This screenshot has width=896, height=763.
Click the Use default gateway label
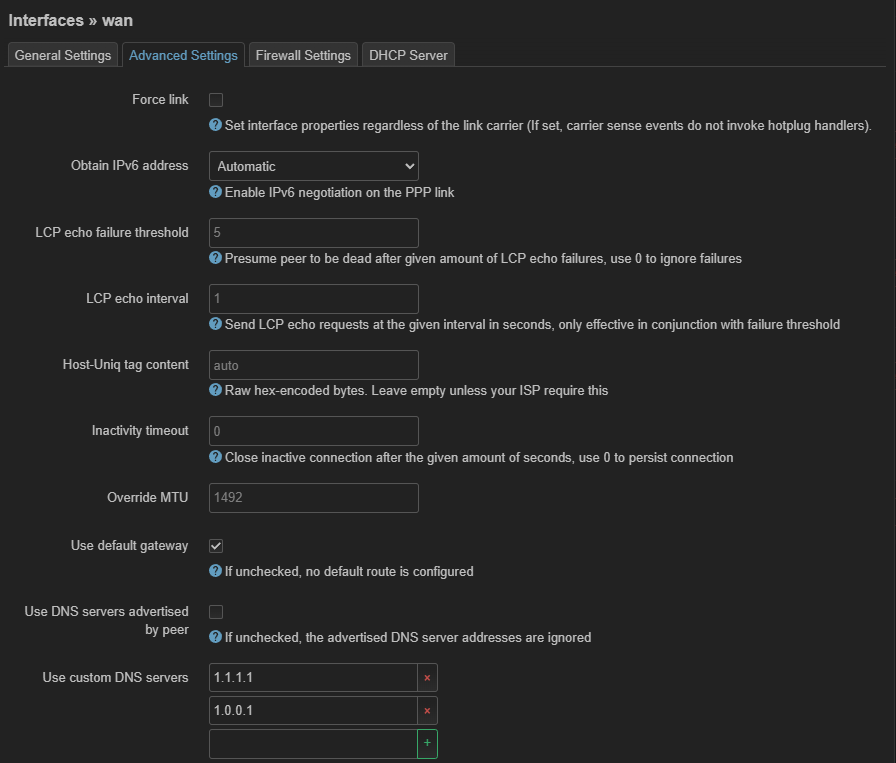[x=129, y=546]
